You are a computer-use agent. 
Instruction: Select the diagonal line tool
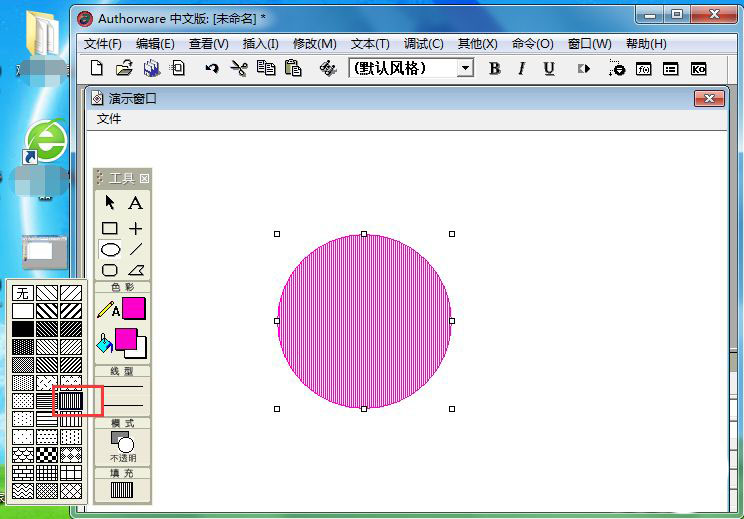pos(136,249)
